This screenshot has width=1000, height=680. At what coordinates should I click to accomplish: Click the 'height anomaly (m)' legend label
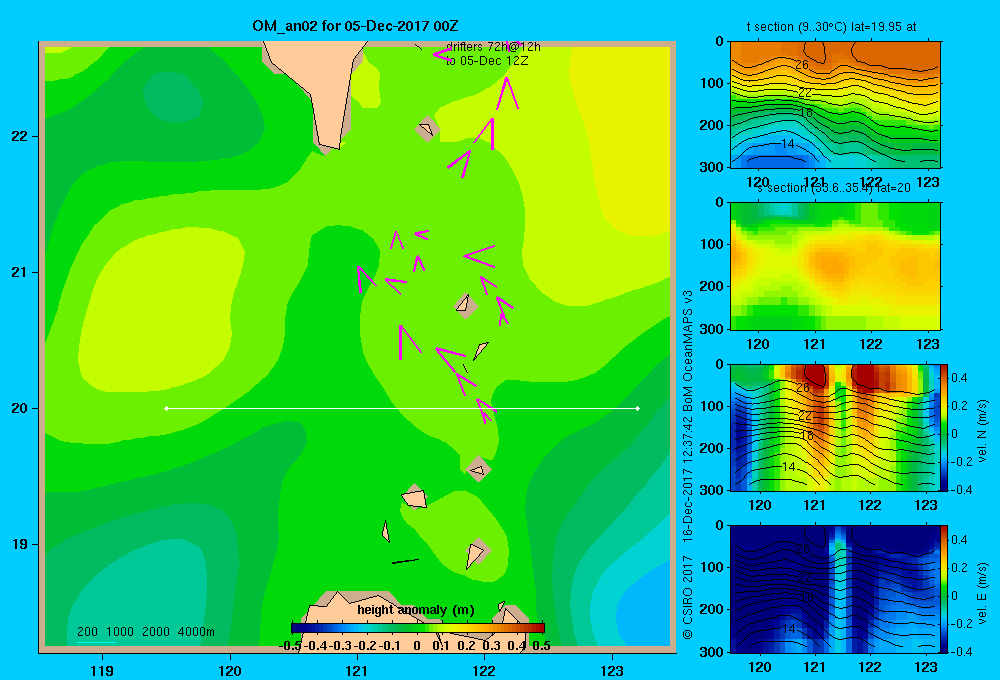click(416, 610)
